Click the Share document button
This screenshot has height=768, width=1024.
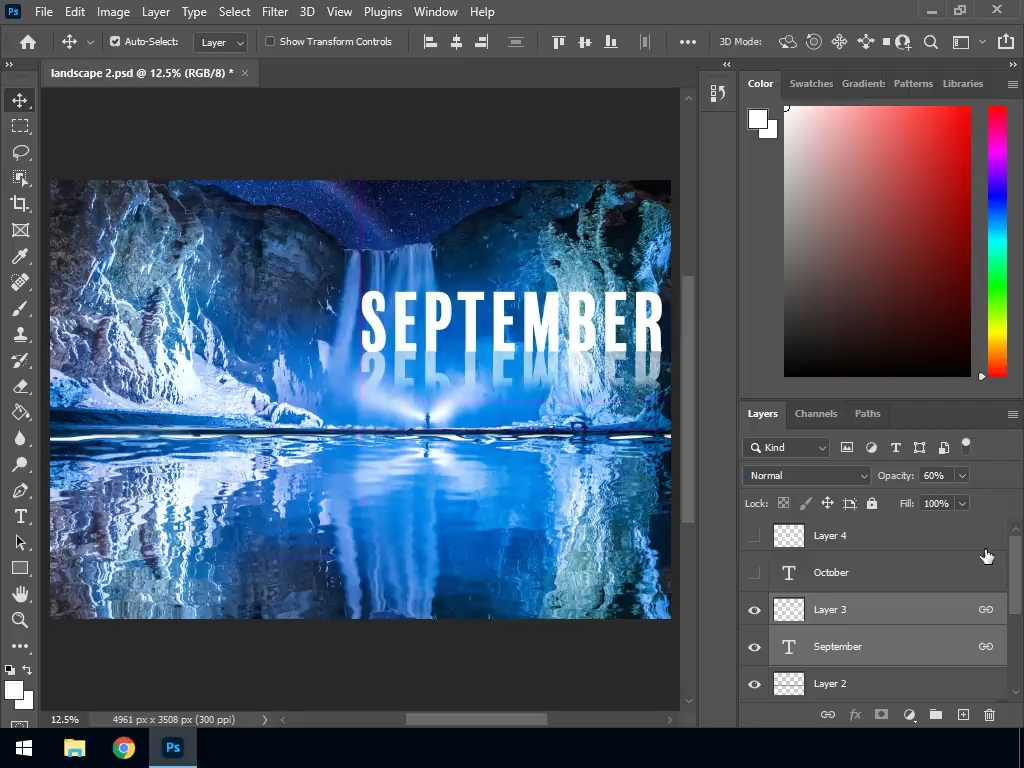click(x=1006, y=42)
